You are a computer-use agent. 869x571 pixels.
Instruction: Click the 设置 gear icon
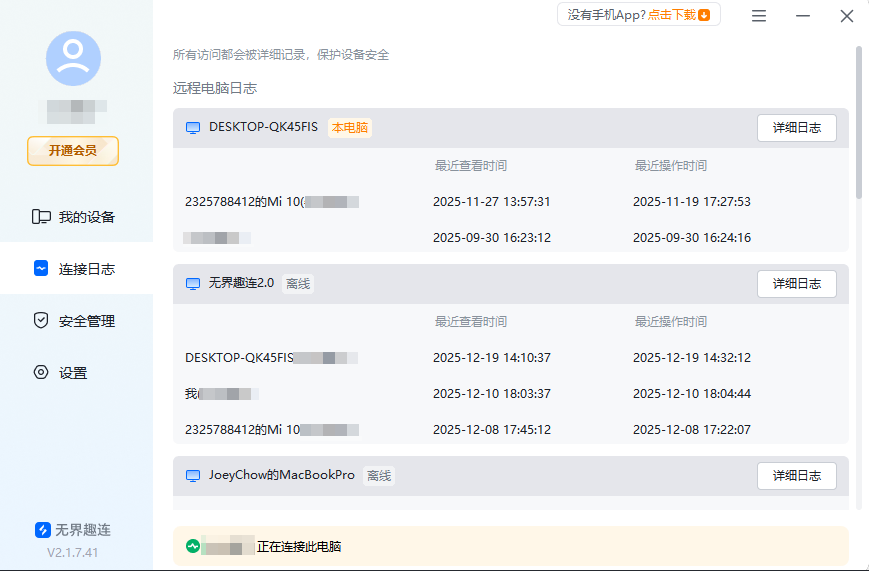pyautogui.click(x=41, y=372)
